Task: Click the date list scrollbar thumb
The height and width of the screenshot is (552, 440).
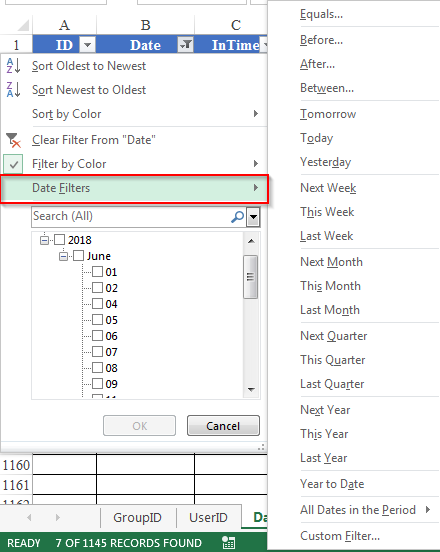Action: (250, 277)
